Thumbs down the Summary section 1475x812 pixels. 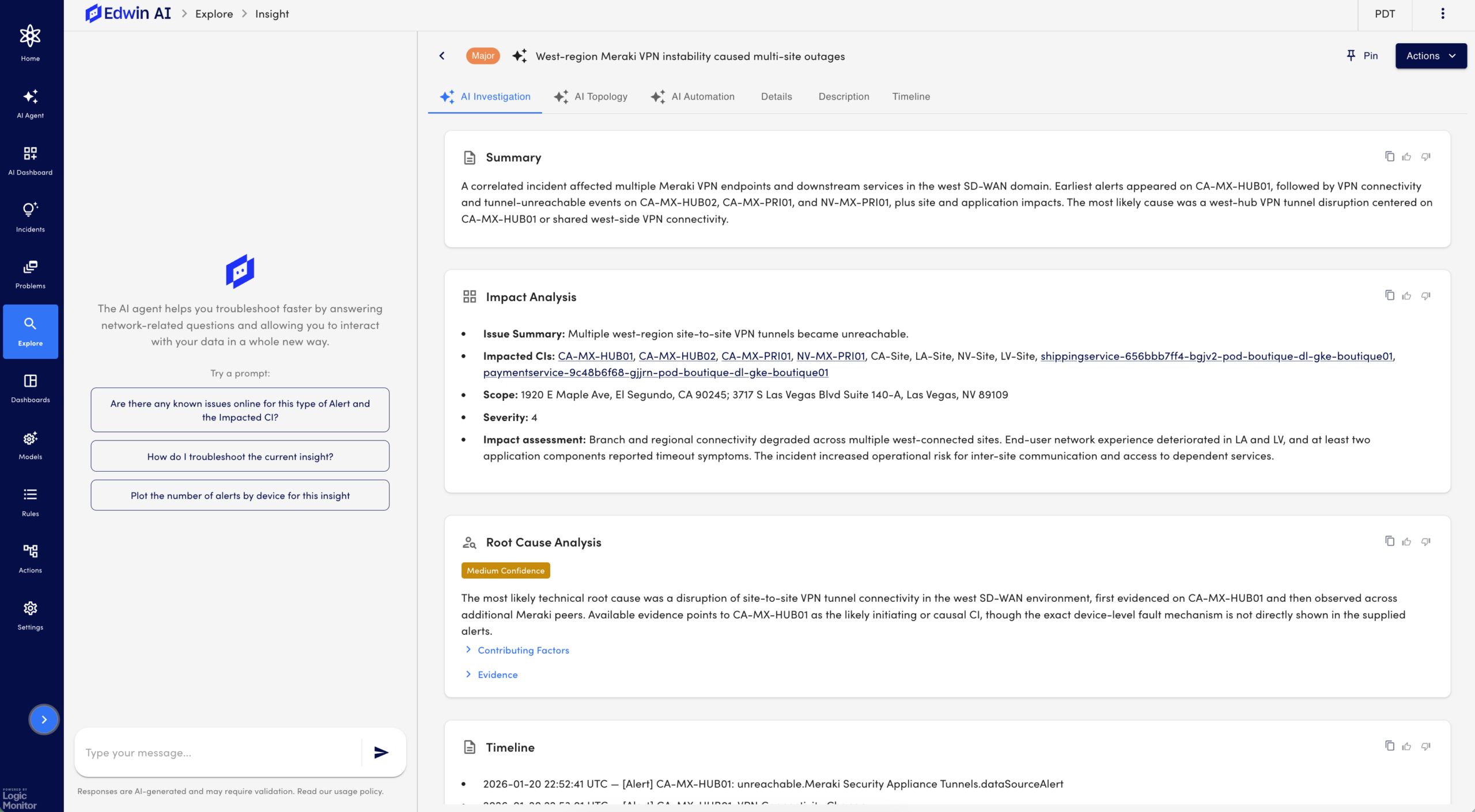tap(1426, 157)
